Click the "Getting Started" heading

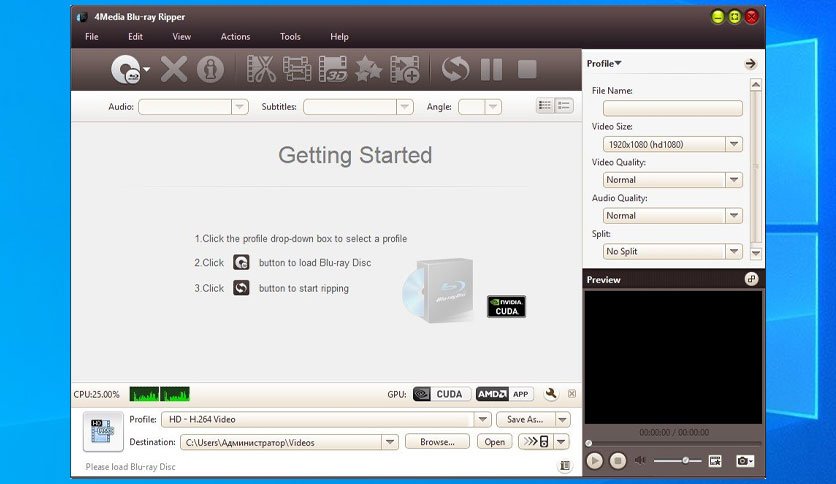[355, 155]
